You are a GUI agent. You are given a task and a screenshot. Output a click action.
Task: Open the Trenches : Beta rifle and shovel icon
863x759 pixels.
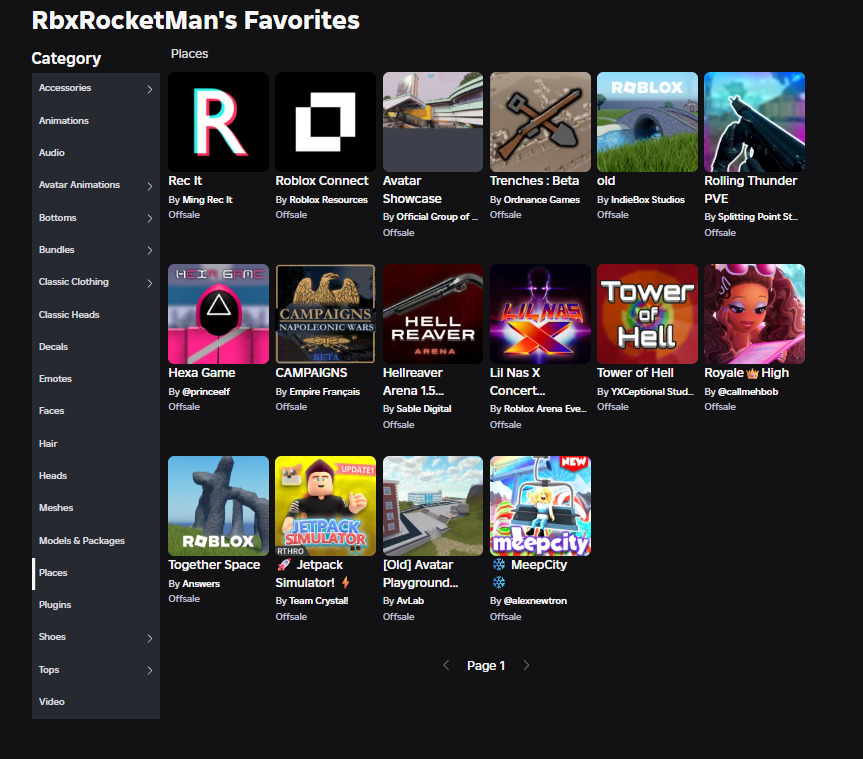tap(540, 122)
